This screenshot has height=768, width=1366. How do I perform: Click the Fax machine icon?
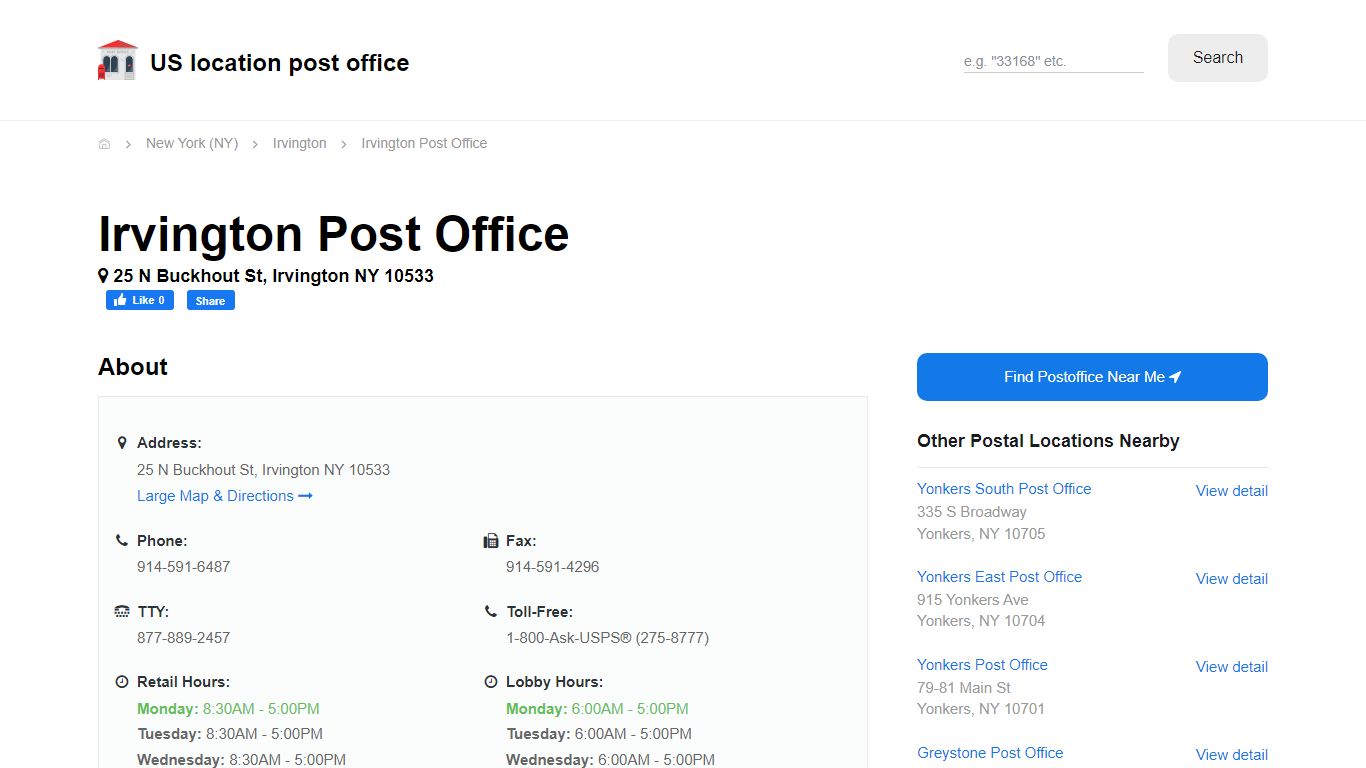(x=491, y=541)
